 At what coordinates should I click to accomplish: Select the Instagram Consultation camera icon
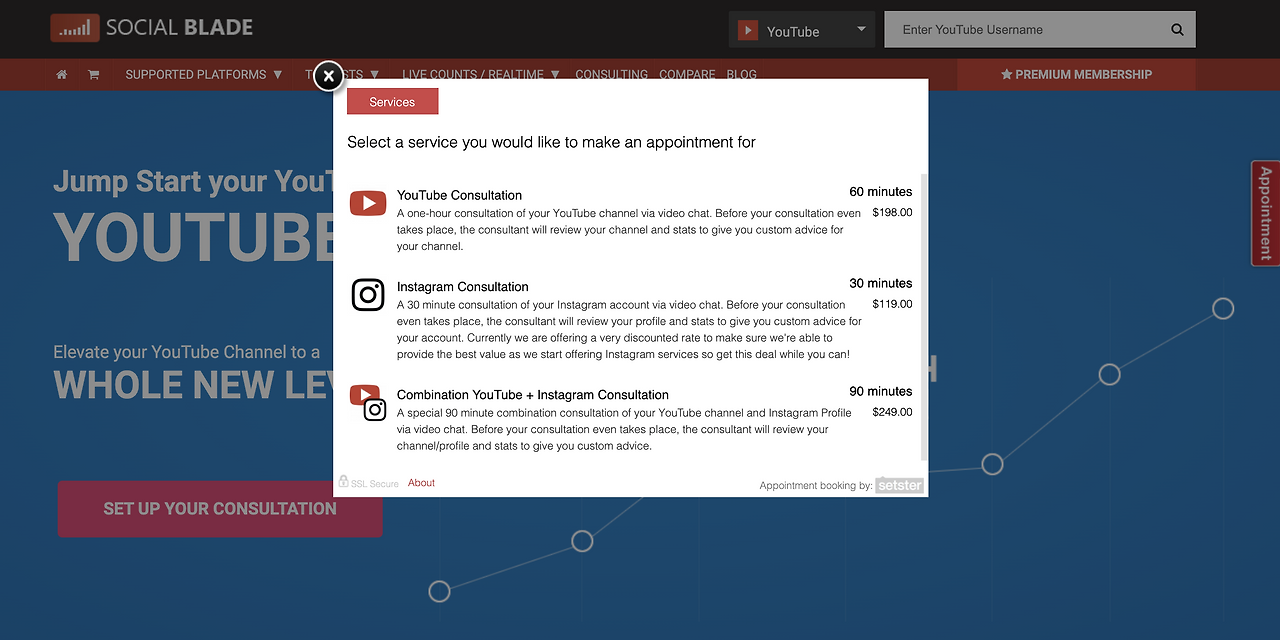click(368, 295)
